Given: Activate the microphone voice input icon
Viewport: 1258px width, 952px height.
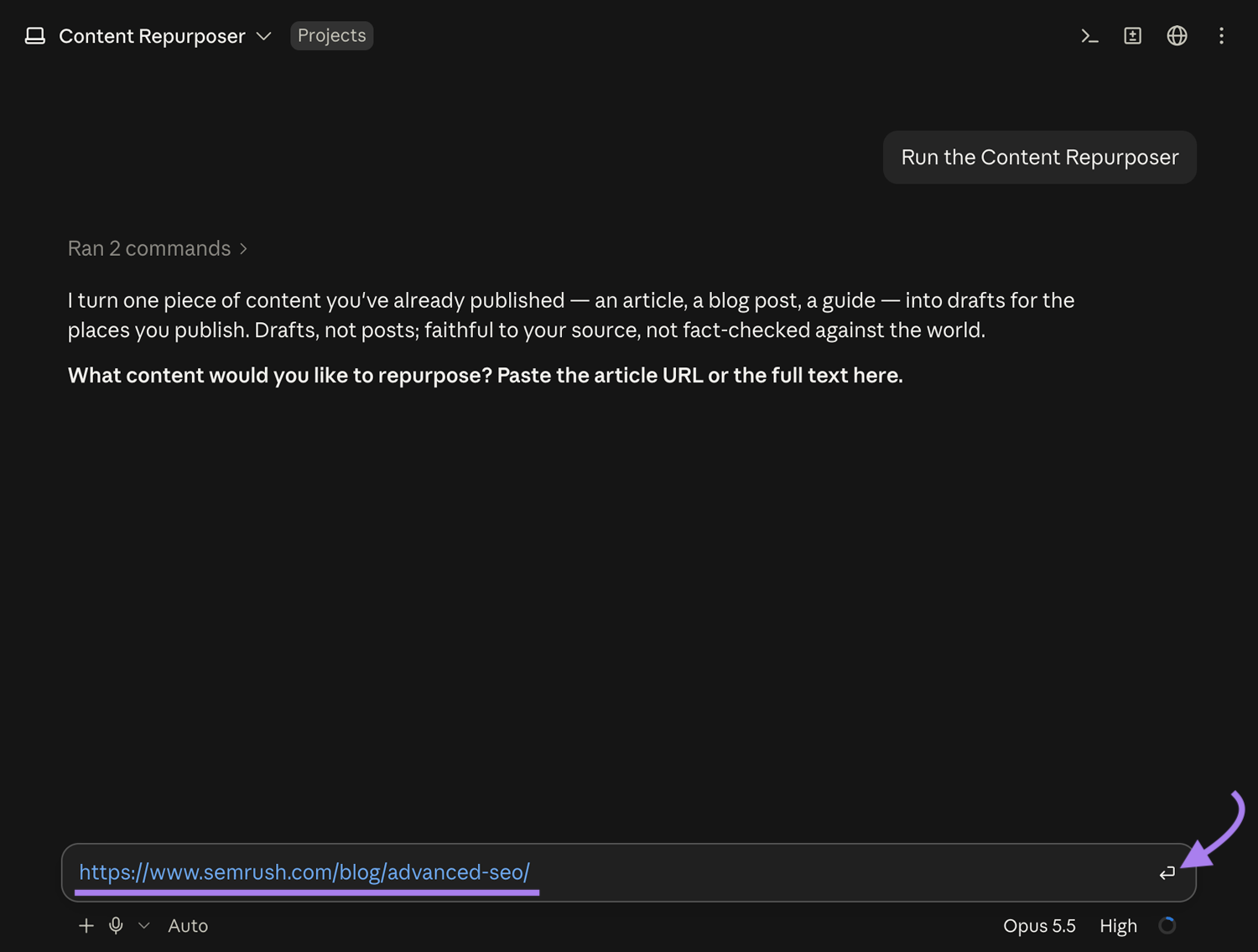Looking at the screenshot, I should coord(116,925).
